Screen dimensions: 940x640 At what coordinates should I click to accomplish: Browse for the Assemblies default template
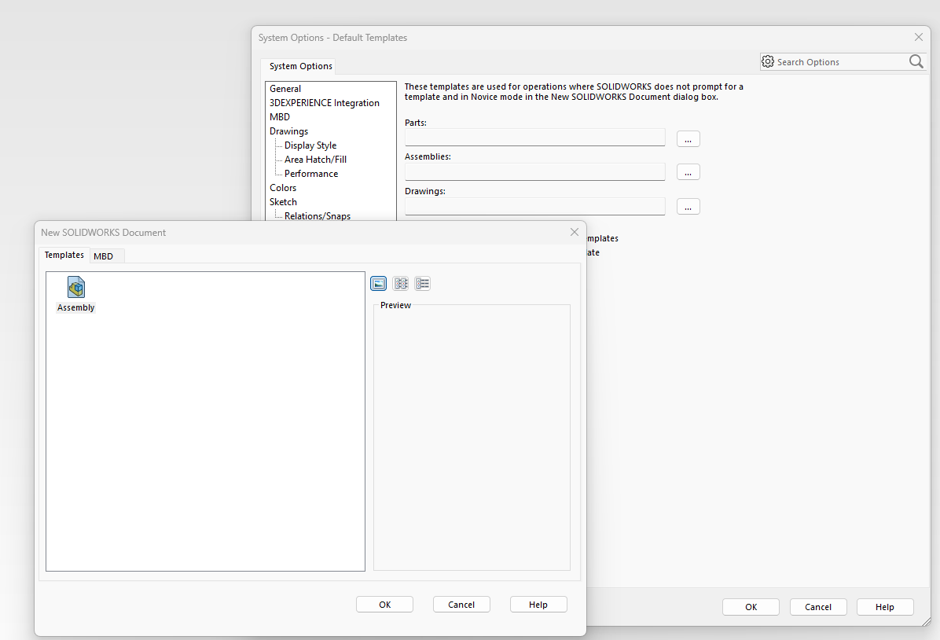pos(688,173)
